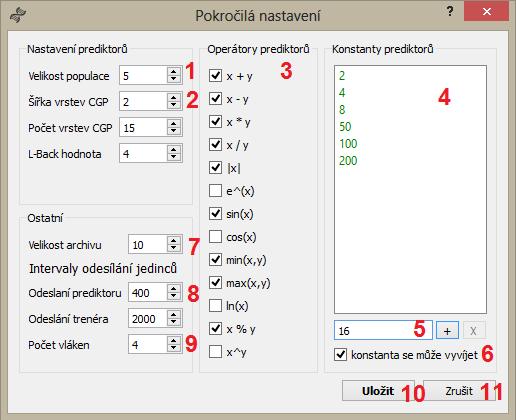
Task: Decrease Velikost archivu with down arrow
Action: coord(174,248)
